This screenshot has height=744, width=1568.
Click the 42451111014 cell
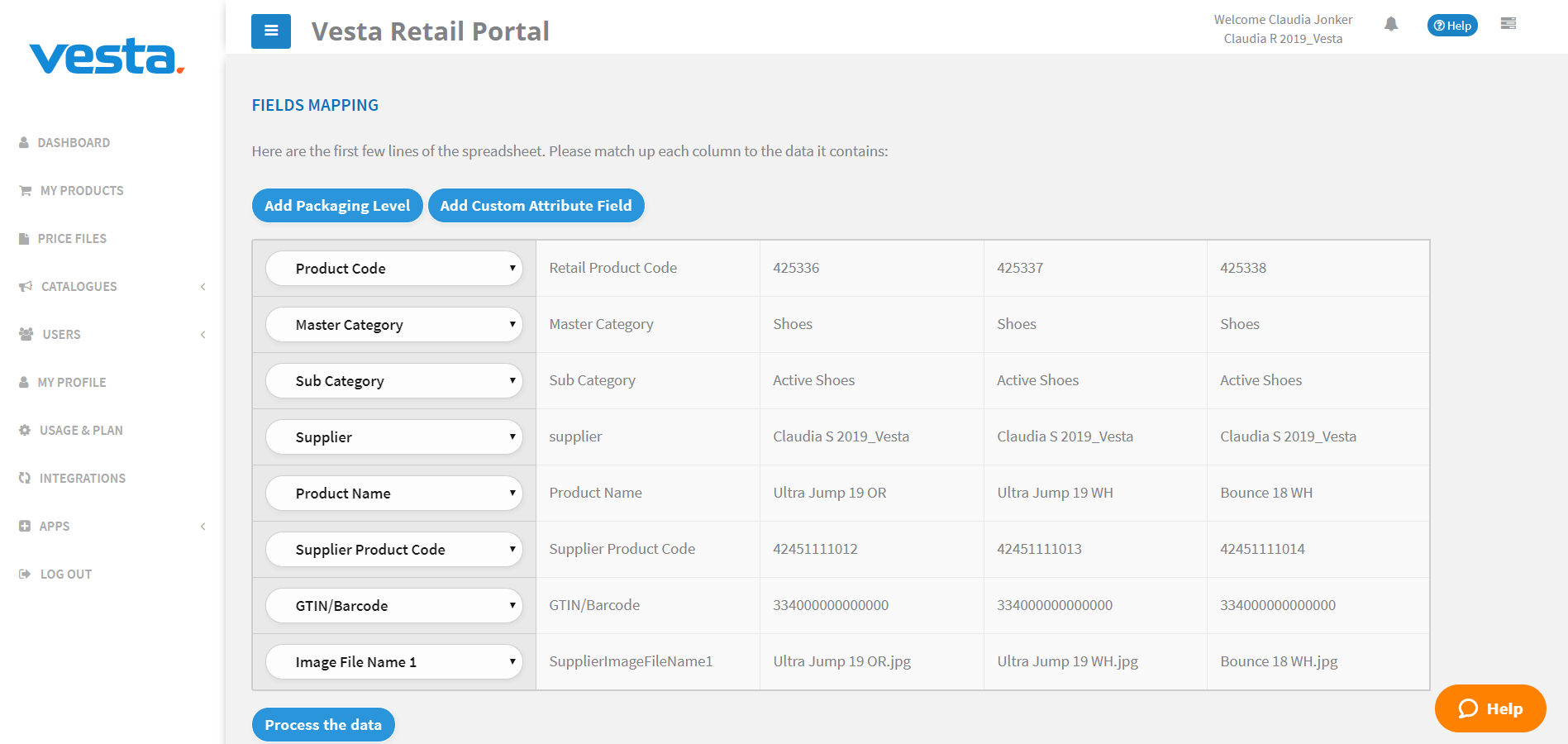[1318, 549]
